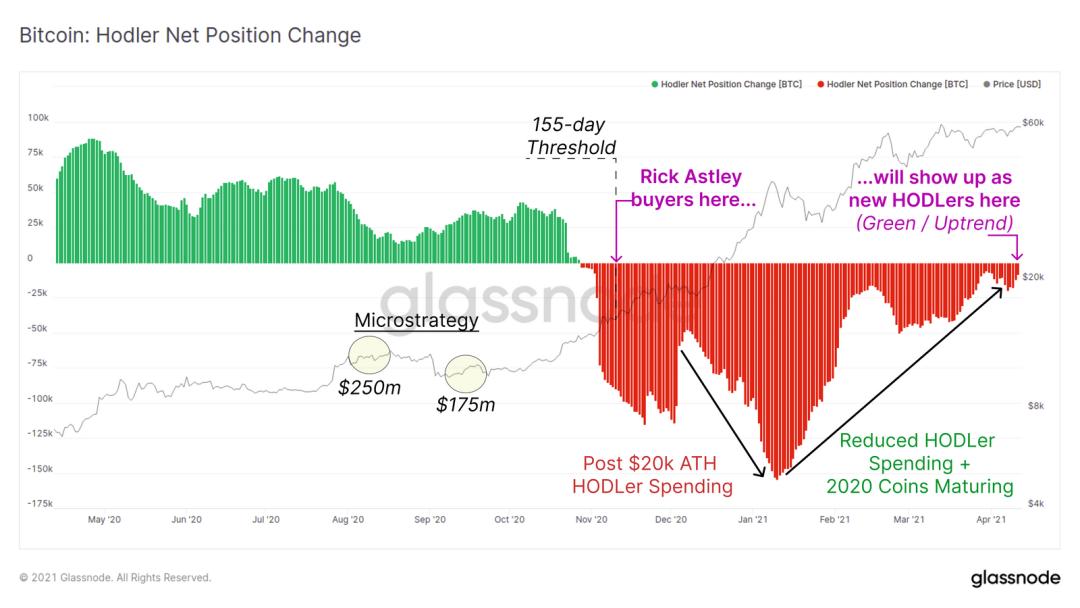
Task: Click the $60k price axis label
Action: coord(1033,123)
